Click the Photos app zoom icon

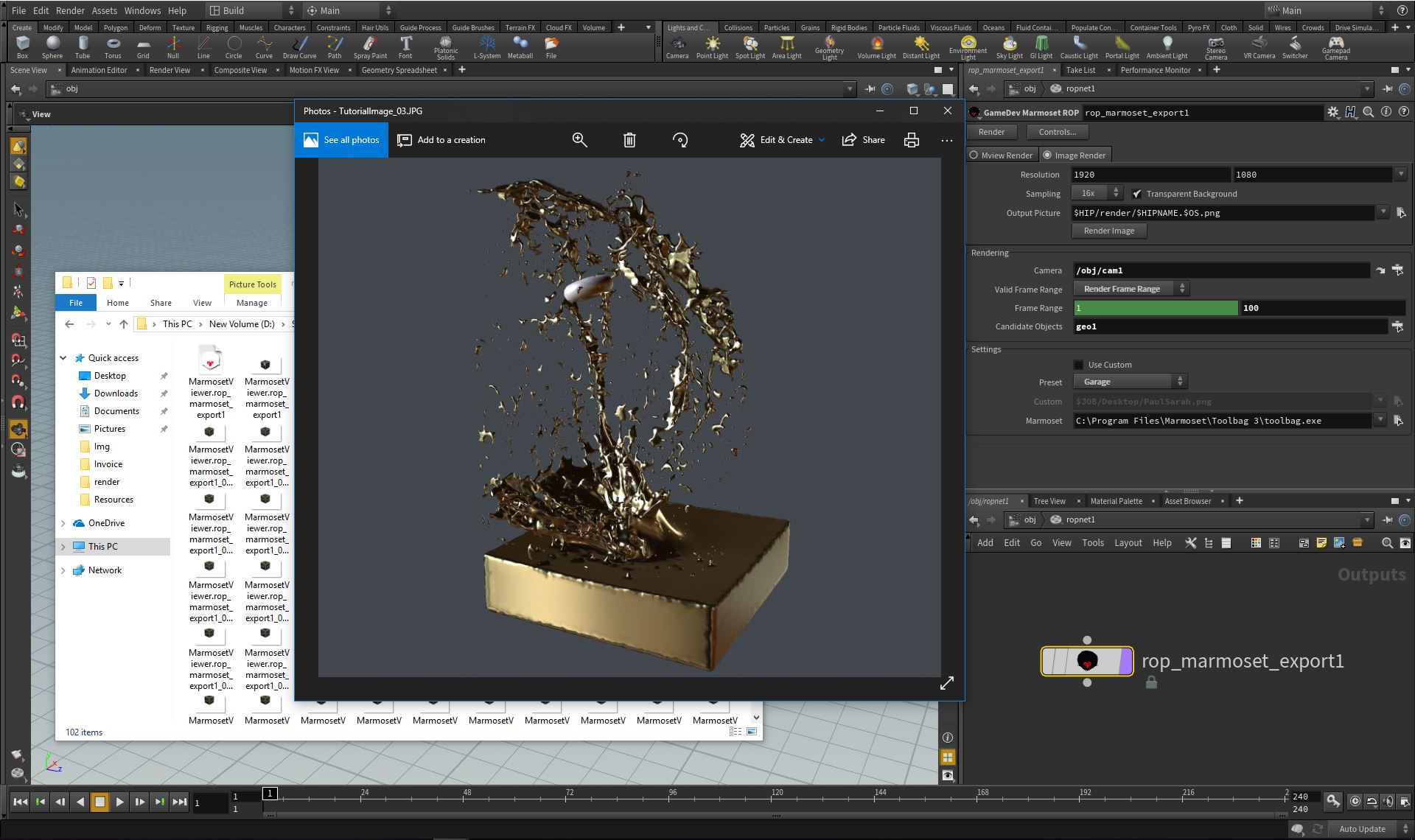pyautogui.click(x=580, y=140)
